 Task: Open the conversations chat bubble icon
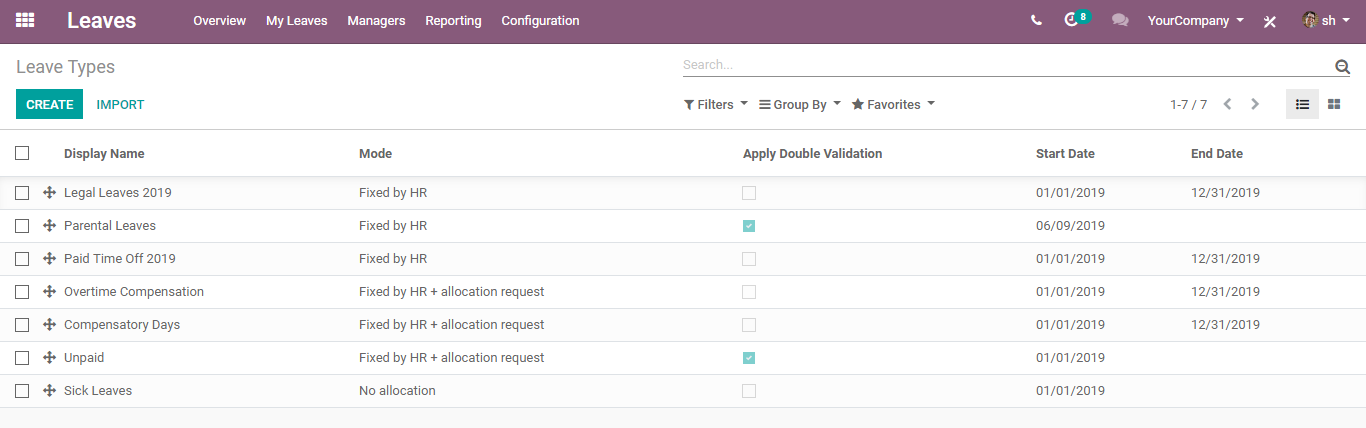[x=1120, y=20]
